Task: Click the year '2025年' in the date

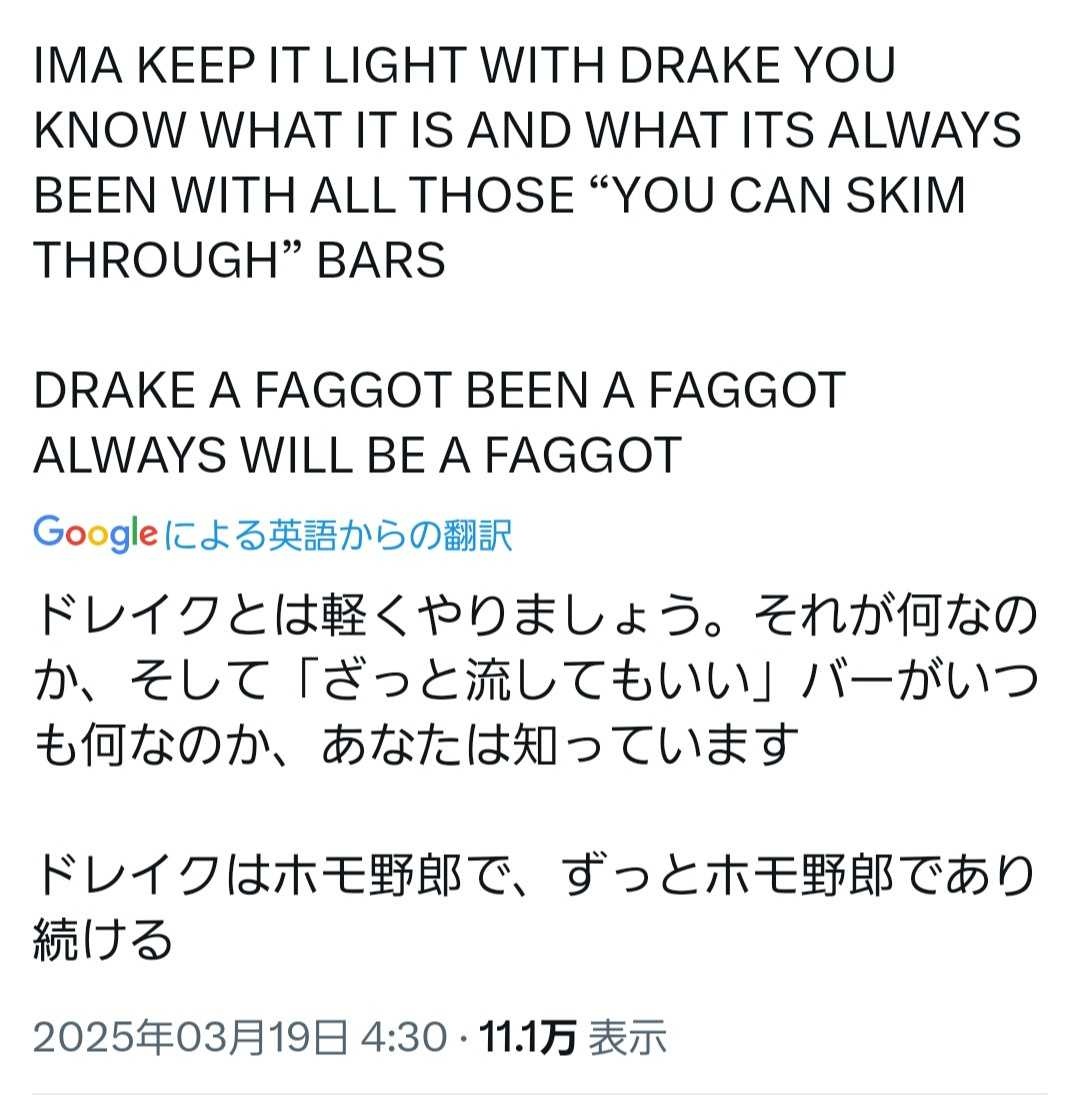Action: tap(103, 1037)
